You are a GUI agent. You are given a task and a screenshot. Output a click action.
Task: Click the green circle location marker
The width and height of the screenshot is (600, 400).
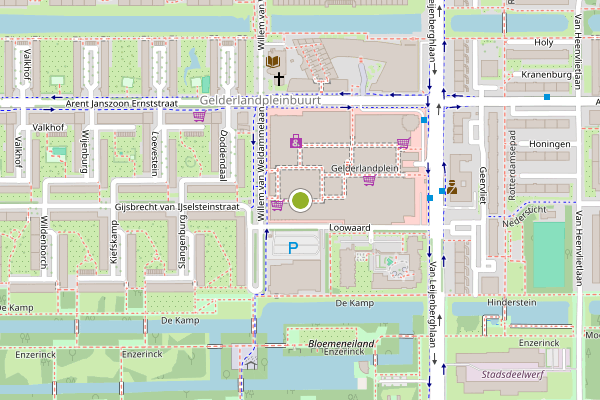(x=300, y=200)
